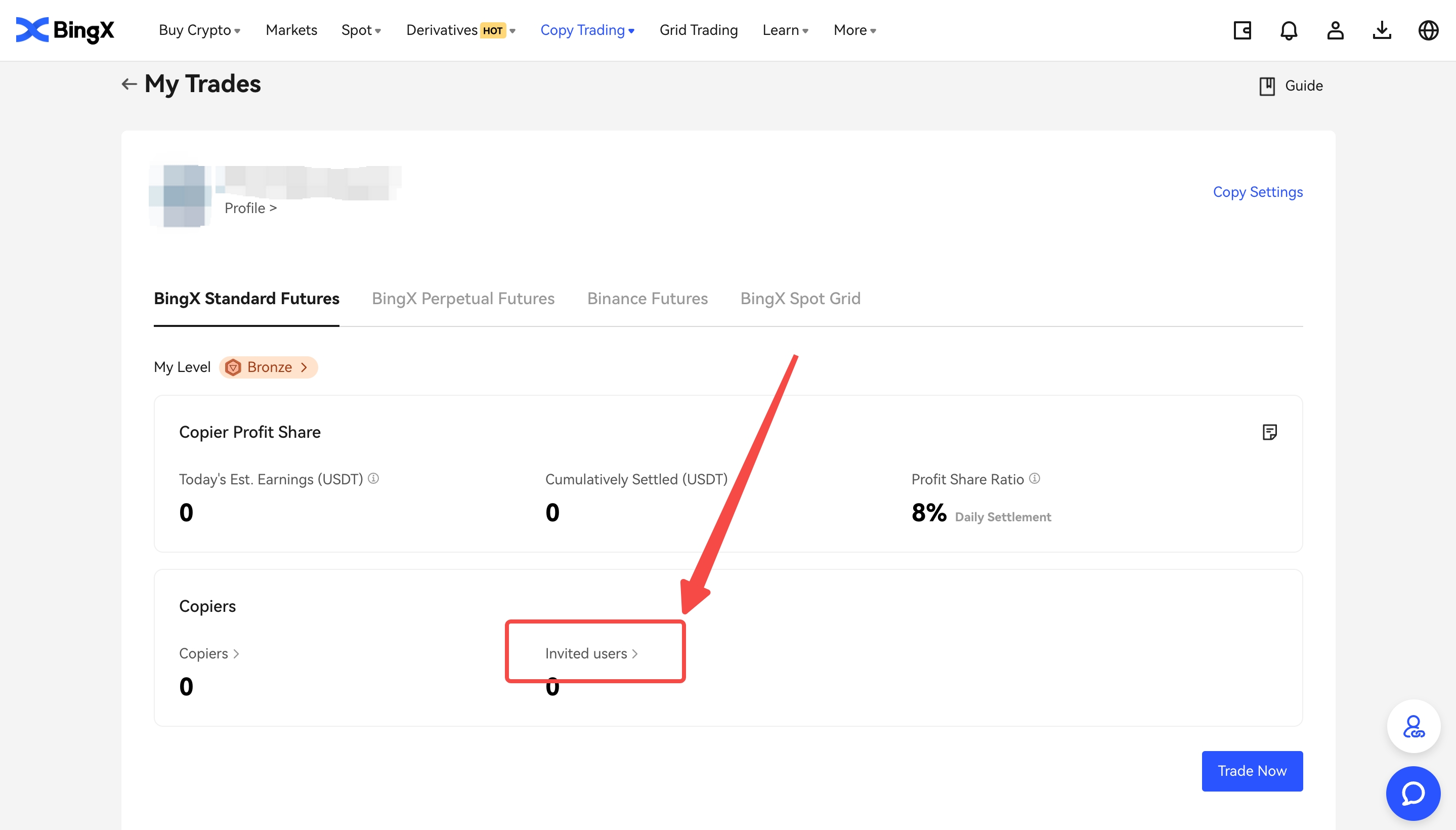Click the 8% profit share value
This screenshot has height=830, width=1456.
coord(928,513)
